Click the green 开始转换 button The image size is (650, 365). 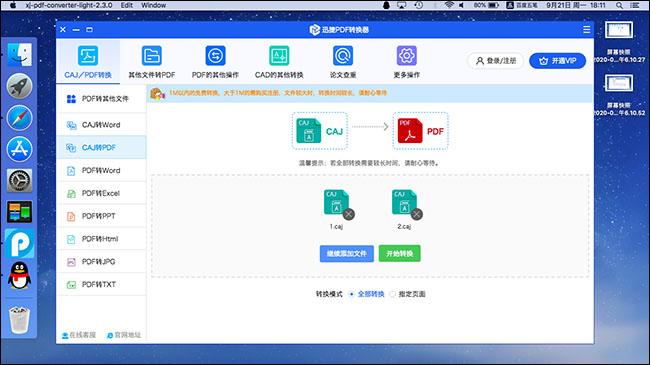pos(400,253)
